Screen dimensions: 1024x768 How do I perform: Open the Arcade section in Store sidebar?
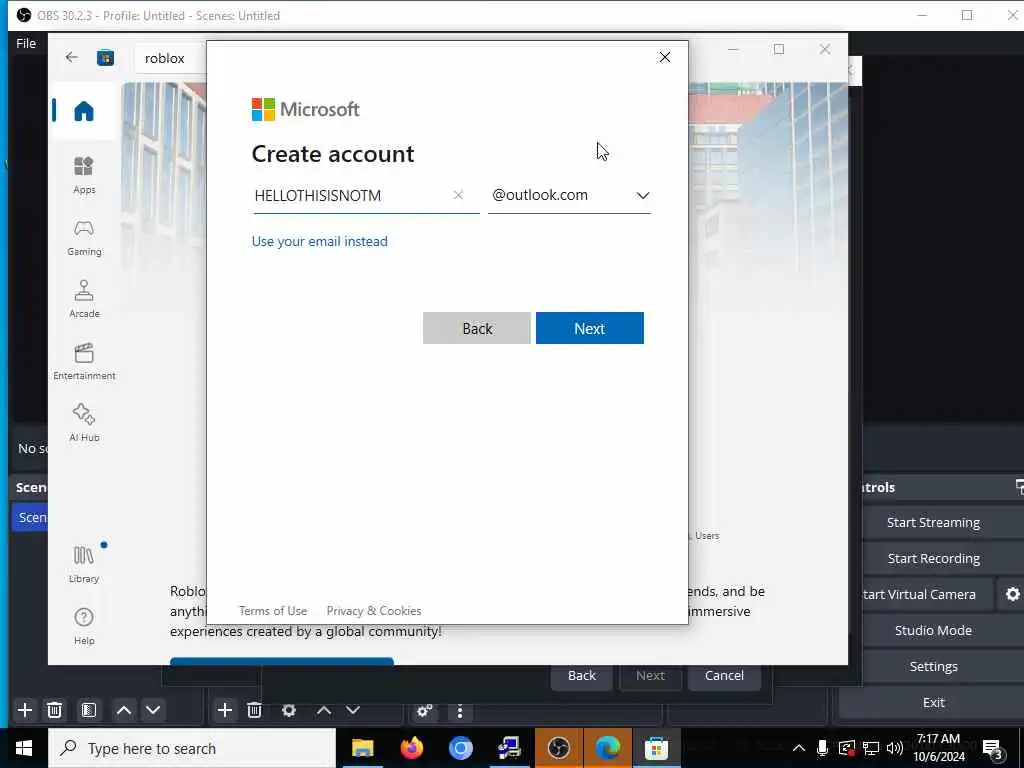(x=84, y=300)
